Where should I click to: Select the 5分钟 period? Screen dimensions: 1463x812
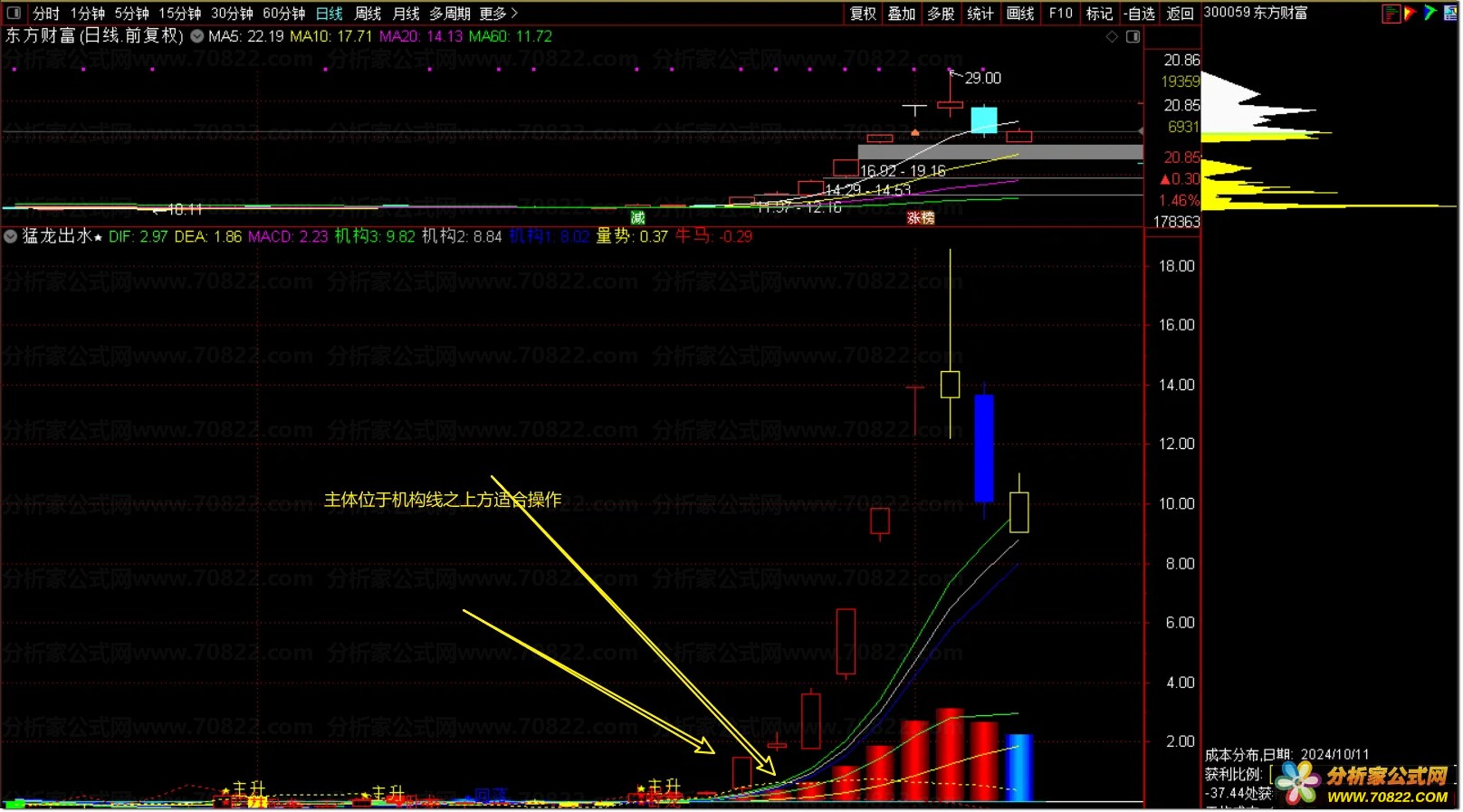(x=132, y=14)
